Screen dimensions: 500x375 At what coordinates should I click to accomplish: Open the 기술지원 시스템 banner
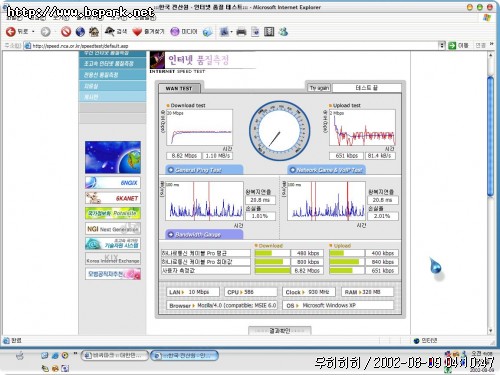(x=113, y=244)
